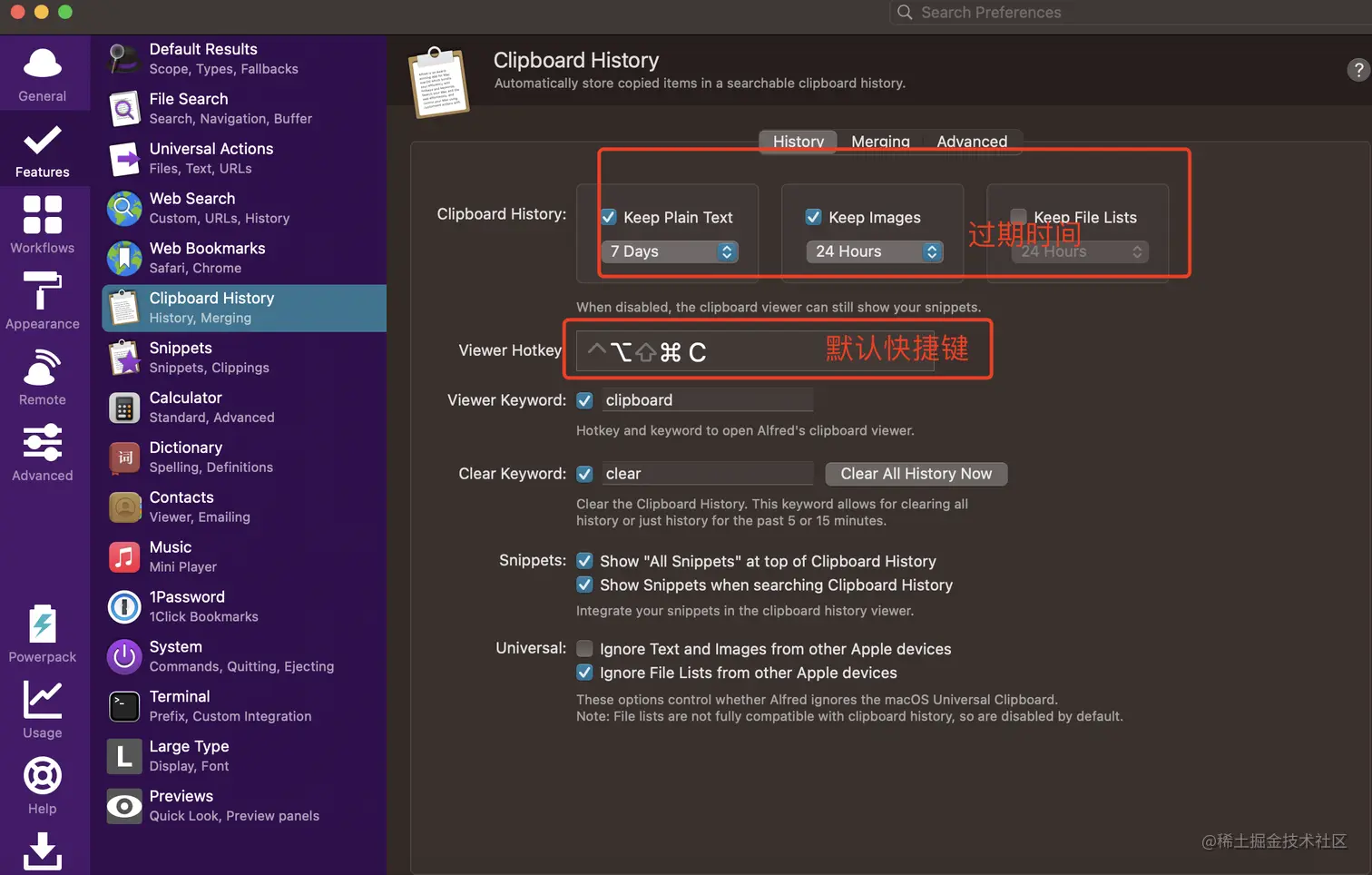Screen dimensions: 1372x875
Task: Open the Powerpack section
Action: 43,634
